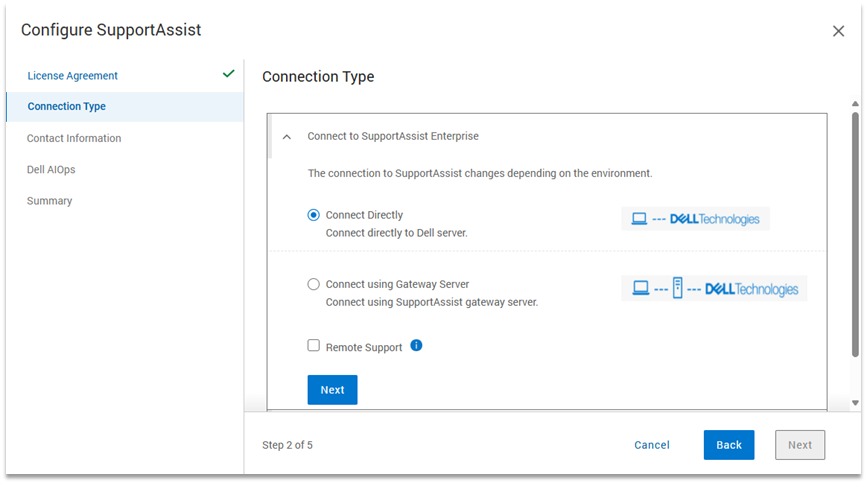The width and height of the screenshot is (867, 484).
Task: Click the Configure SupportAssist dialog title
Action: 111,30
